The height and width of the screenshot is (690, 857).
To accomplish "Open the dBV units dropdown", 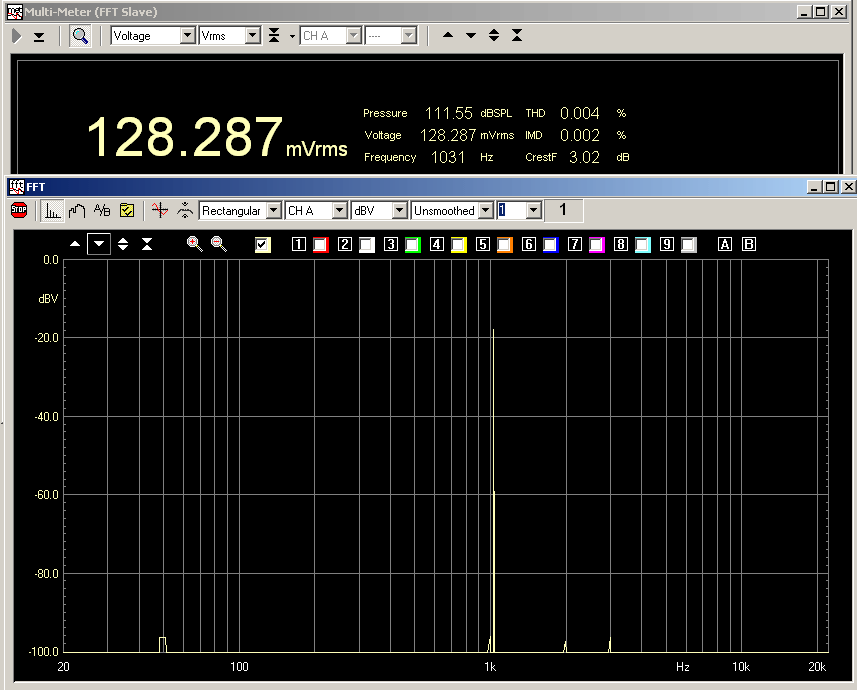I will point(399,211).
